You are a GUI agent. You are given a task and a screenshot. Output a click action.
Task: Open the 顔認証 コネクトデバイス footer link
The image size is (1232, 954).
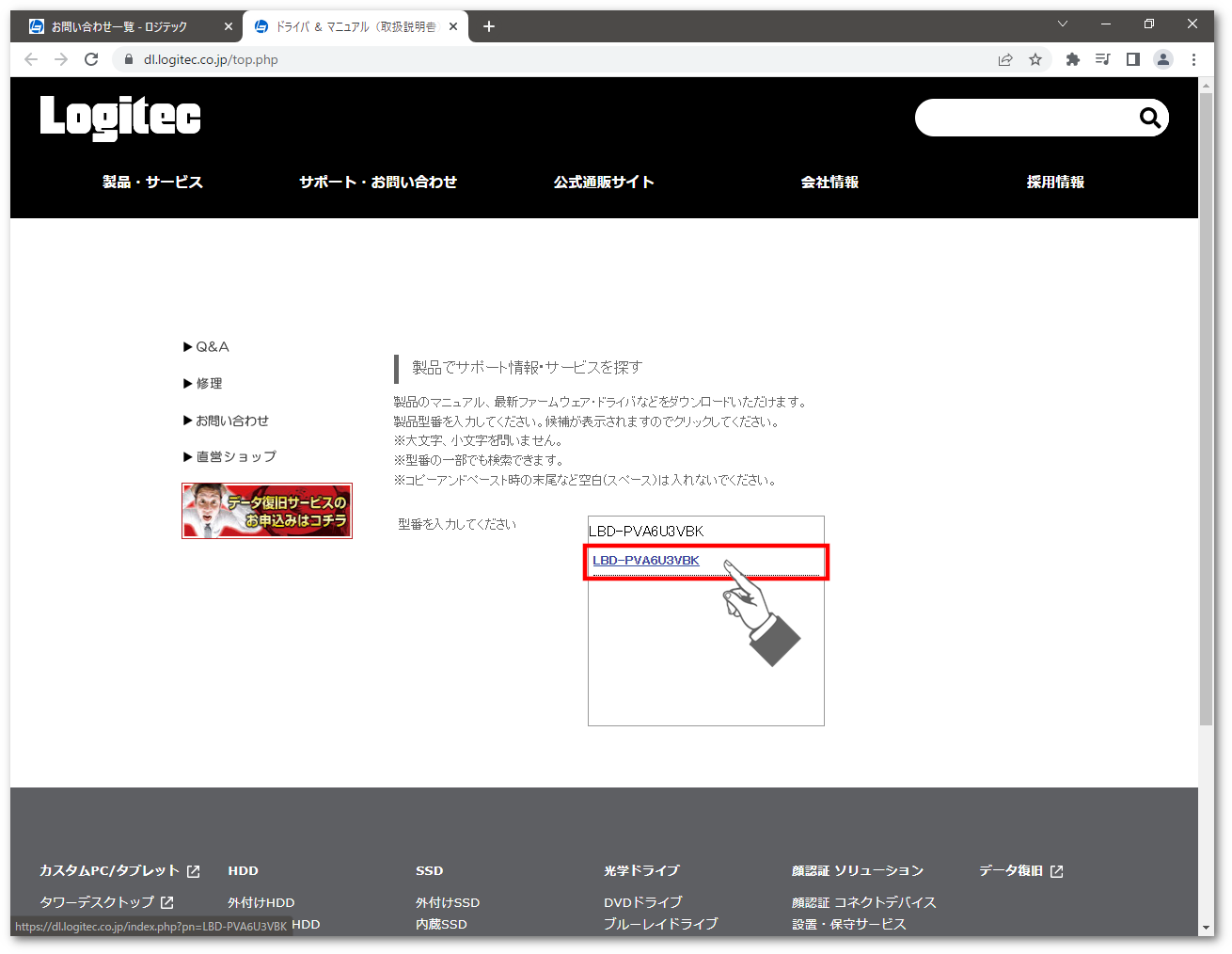[x=864, y=902]
